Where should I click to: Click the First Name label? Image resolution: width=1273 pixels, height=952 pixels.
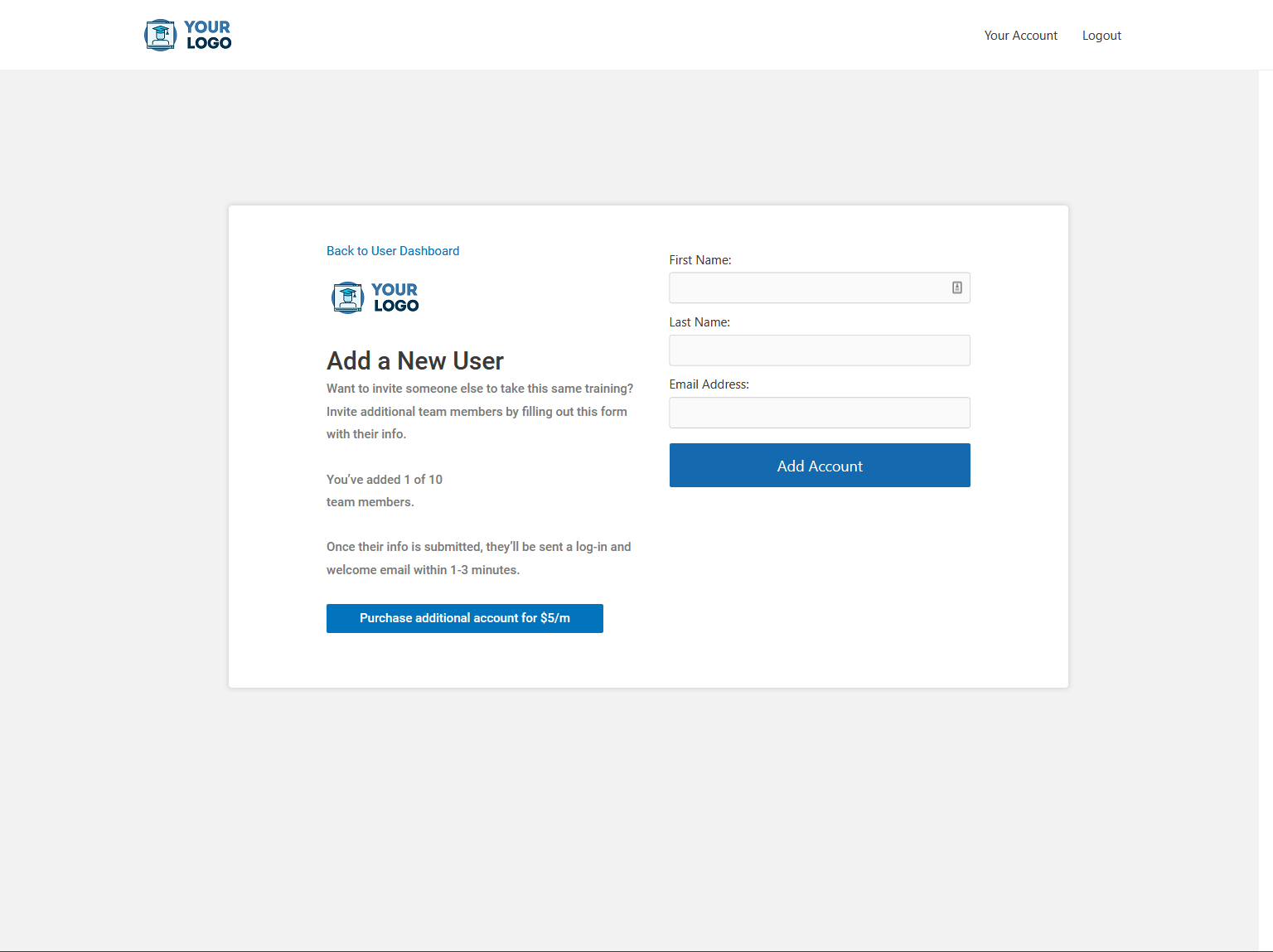click(699, 260)
